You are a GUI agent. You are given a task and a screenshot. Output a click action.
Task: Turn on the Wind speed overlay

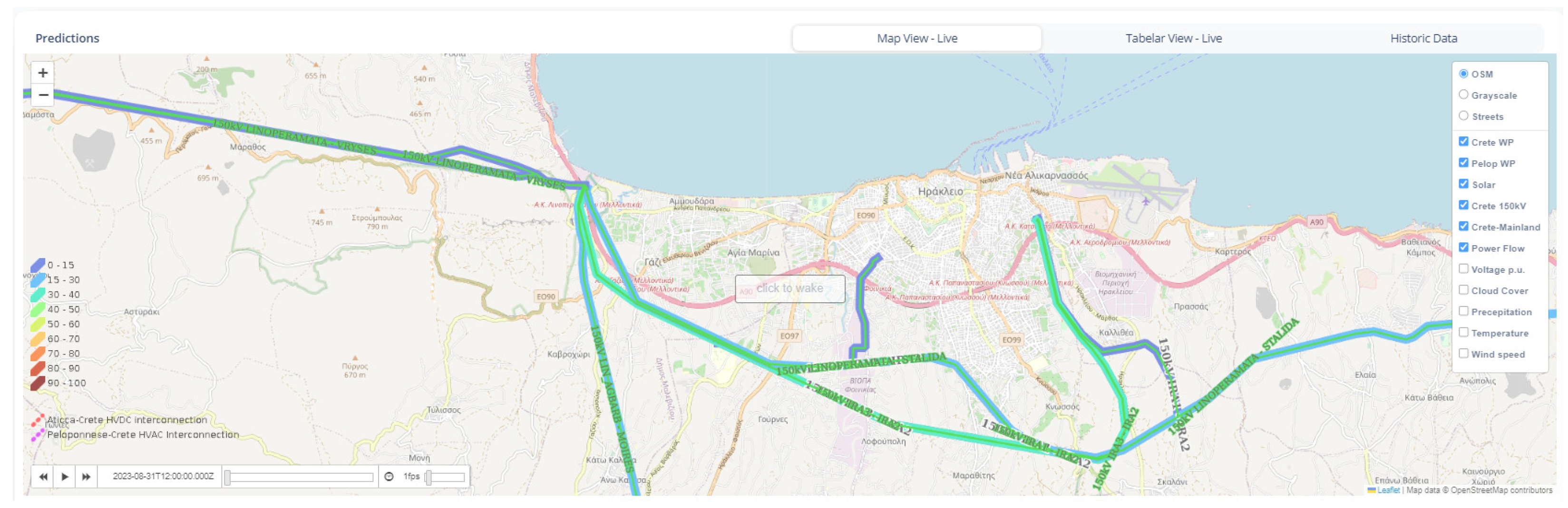[x=1464, y=354]
